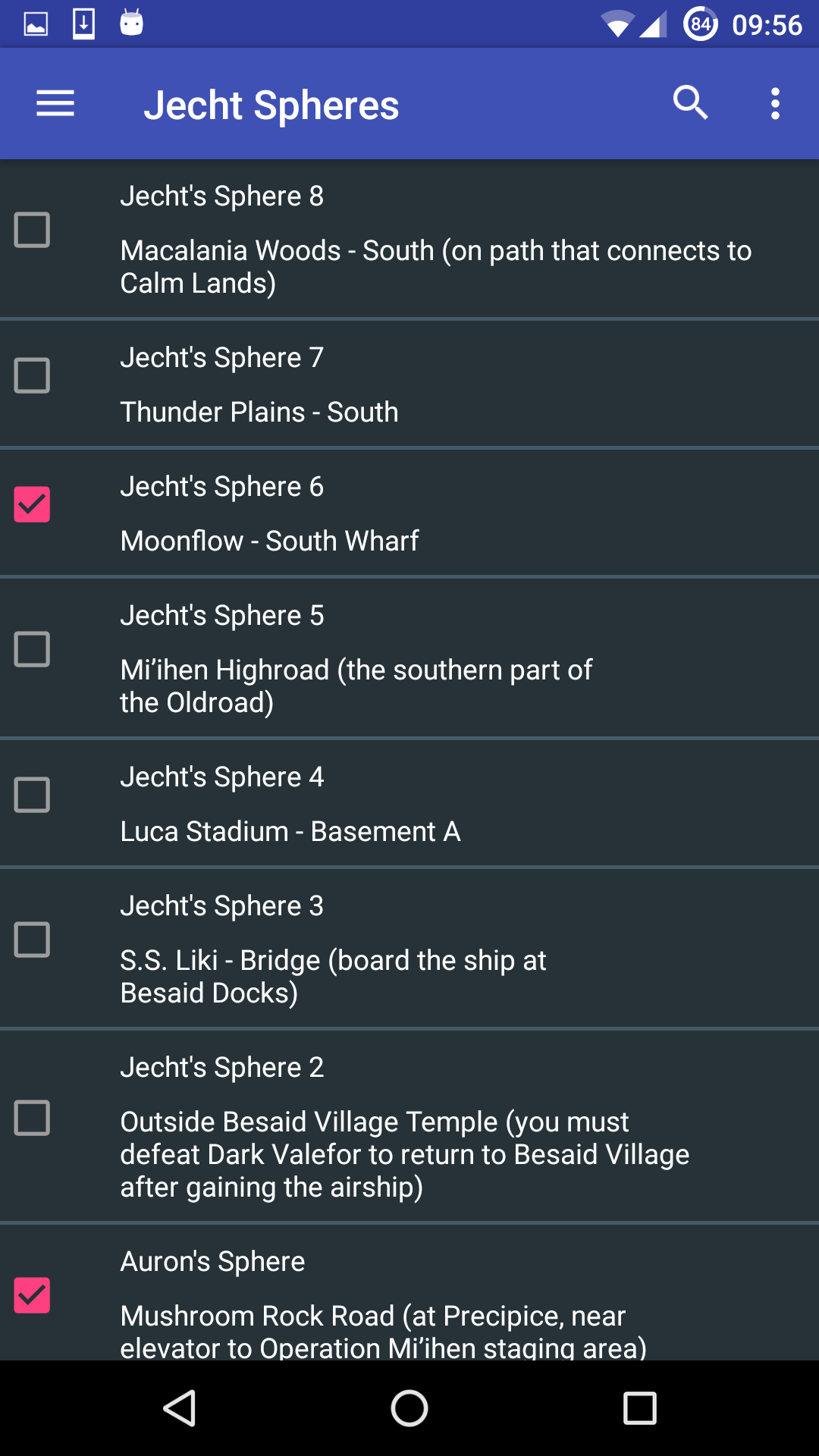Tap the Thunder Plains - South location text
The height and width of the screenshot is (1456, 819).
(259, 412)
